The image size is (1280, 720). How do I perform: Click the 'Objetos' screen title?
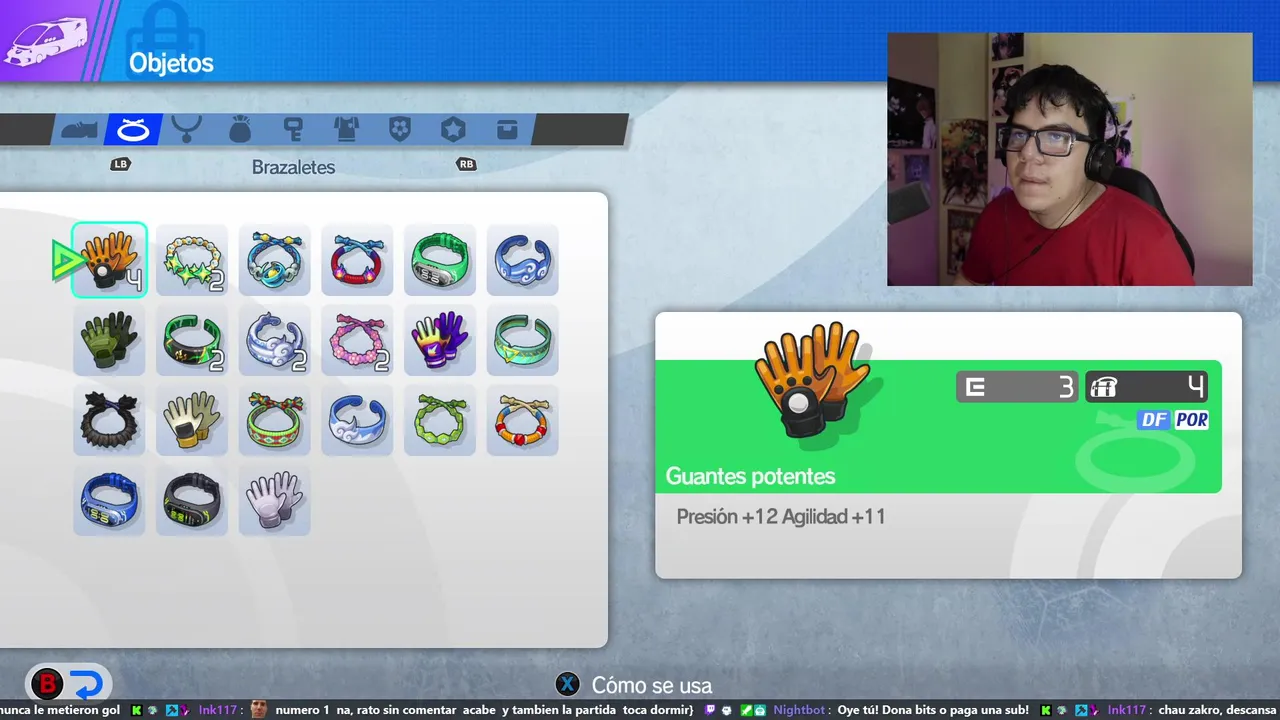pyautogui.click(x=171, y=63)
